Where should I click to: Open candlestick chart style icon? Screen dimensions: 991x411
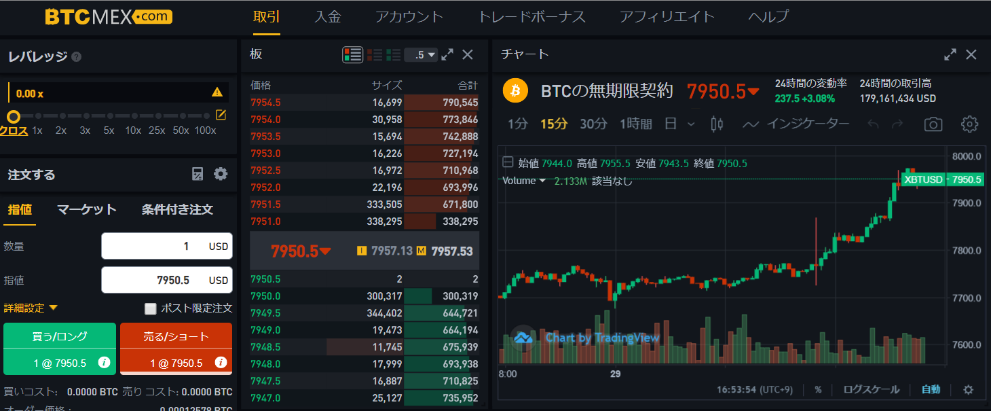coord(717,124)
